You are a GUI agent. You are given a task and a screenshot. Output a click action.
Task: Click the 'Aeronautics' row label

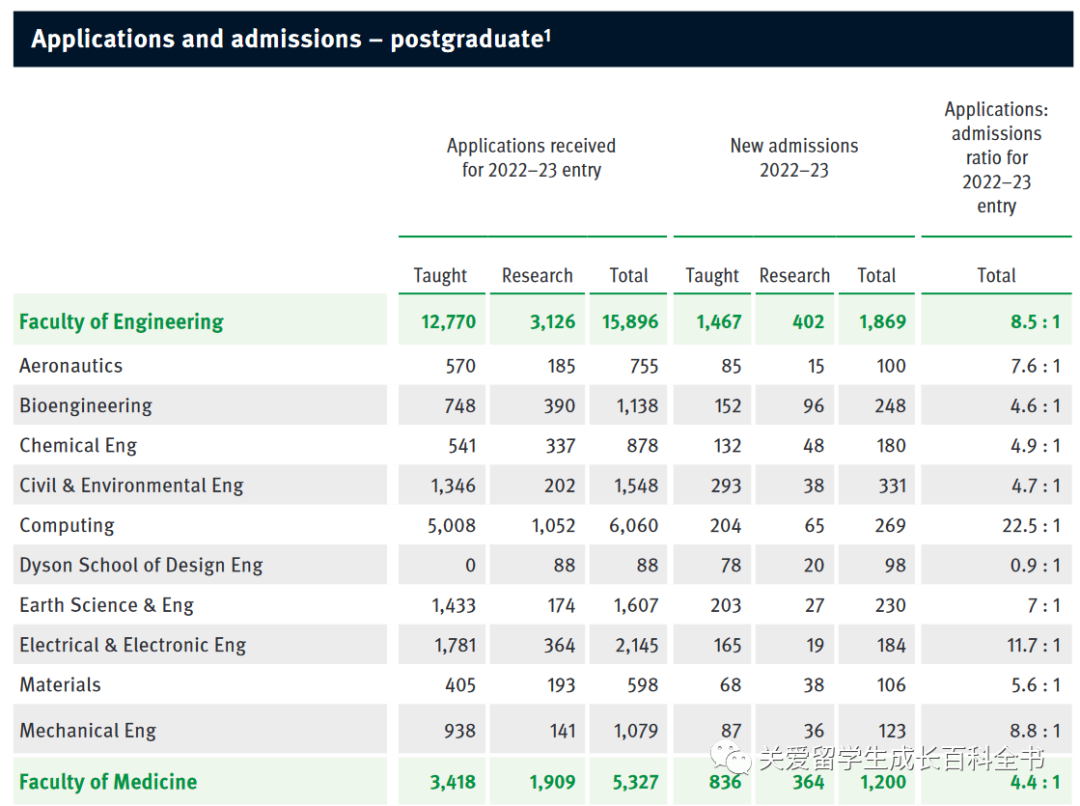(x=71, y=366)
